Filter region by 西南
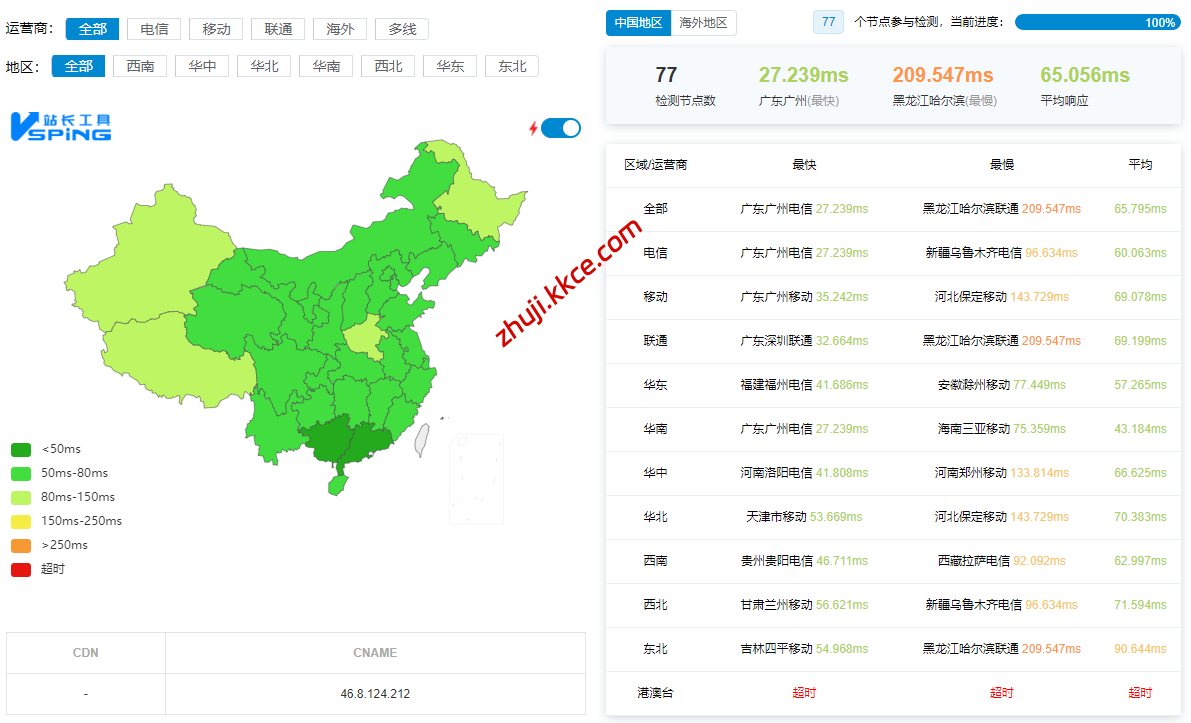 (x=140, y=66)
